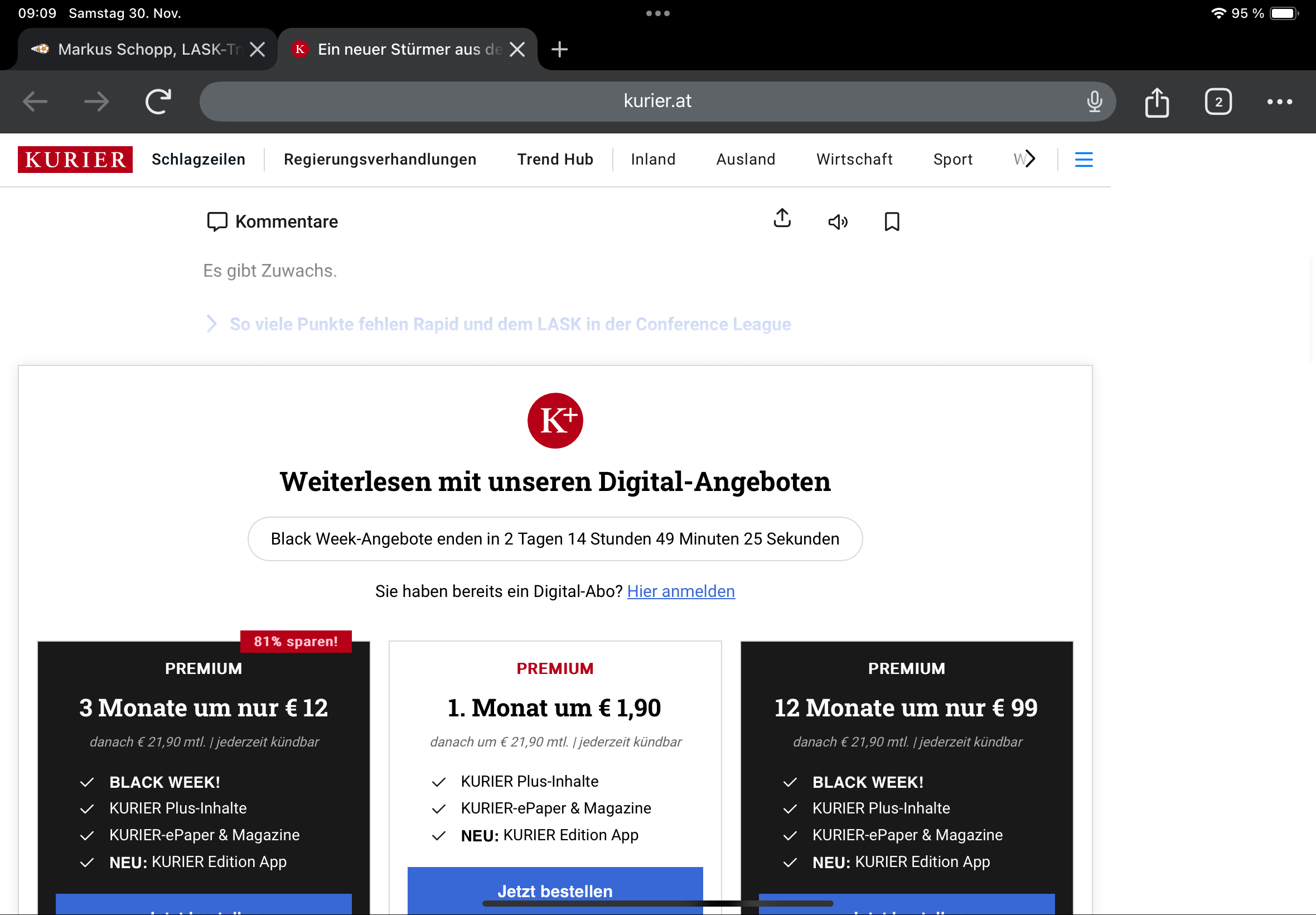This screenshot has height=915, width=1316.
Task: Tap the 09:09 clock in status bar
Action: (x=37, y=13)
